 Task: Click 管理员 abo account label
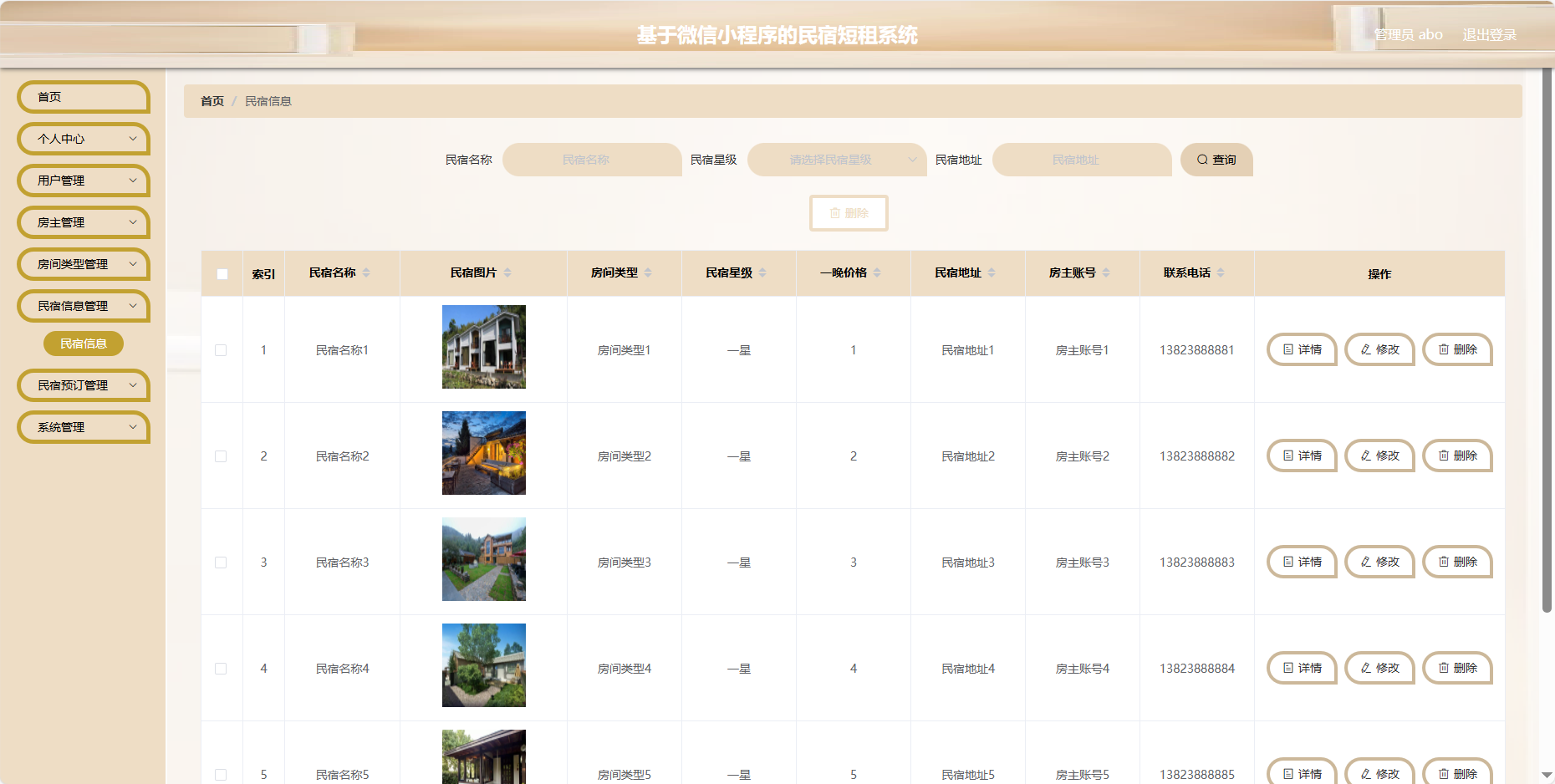coord(1409,35)
